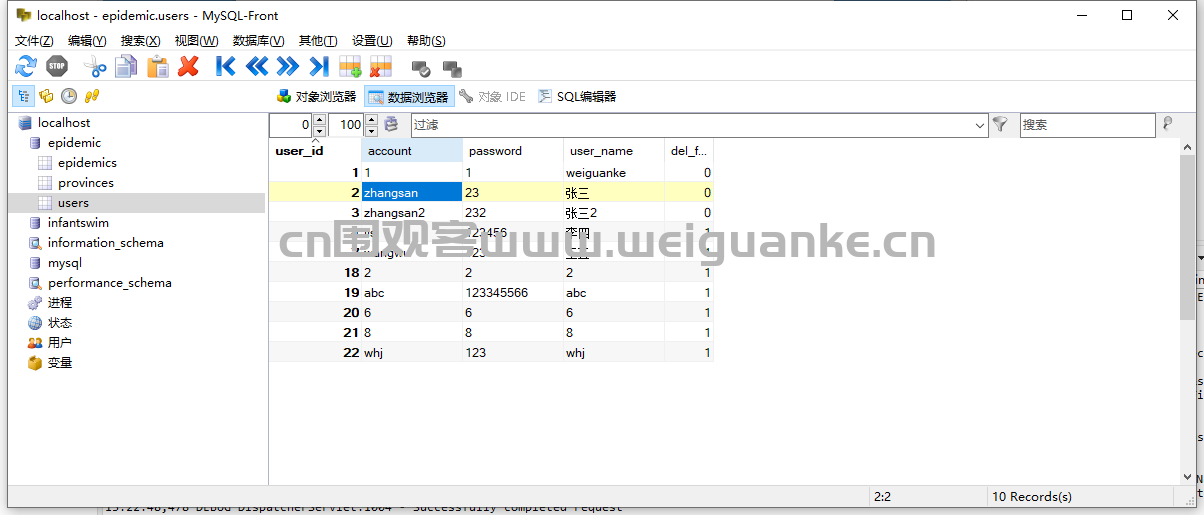The image size is (1204, 515).
Task: Select the infantswim database in tree
Action: (78, 223)
